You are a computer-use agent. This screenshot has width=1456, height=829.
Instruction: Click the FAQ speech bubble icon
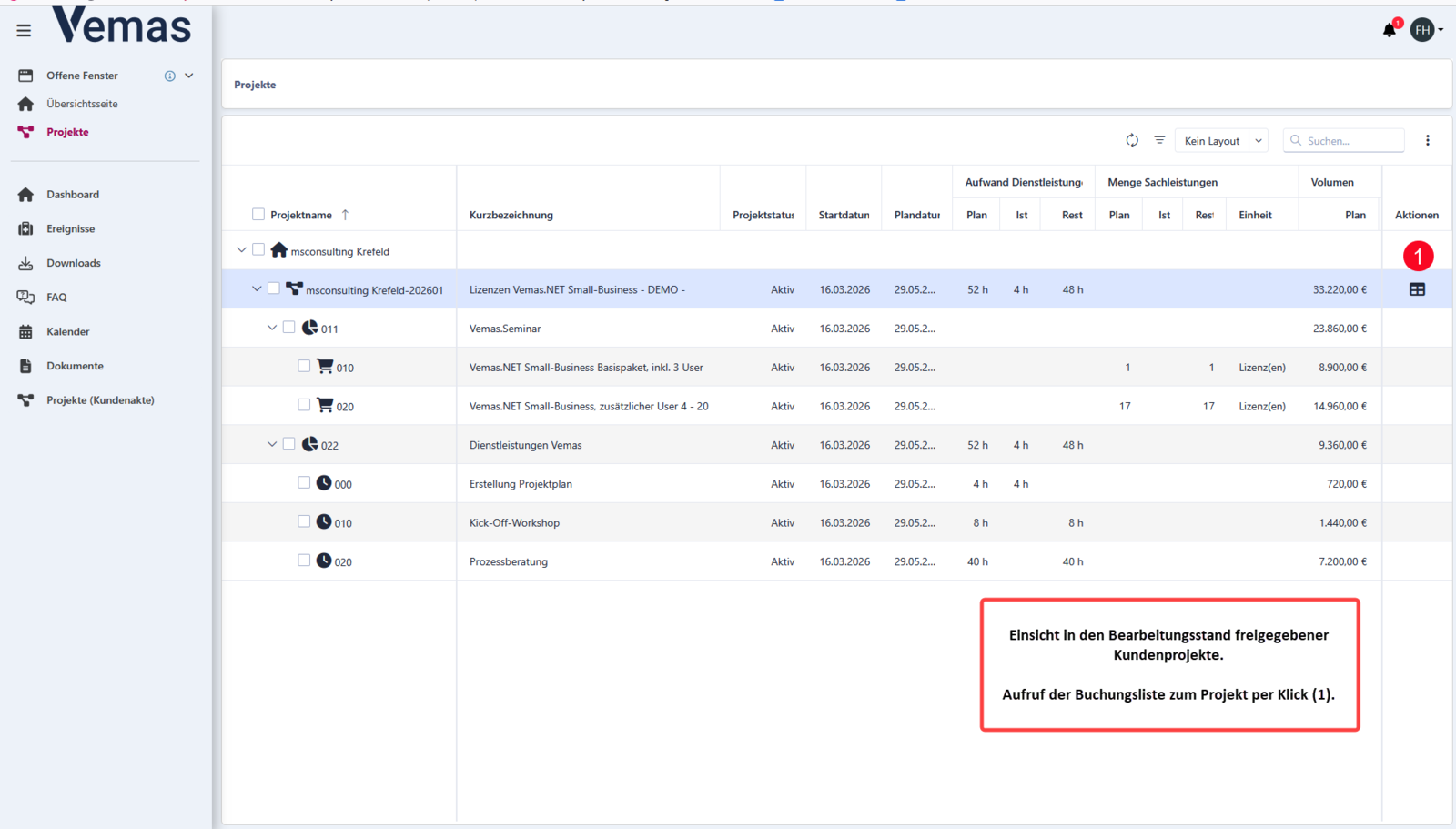tap(25, 298)
